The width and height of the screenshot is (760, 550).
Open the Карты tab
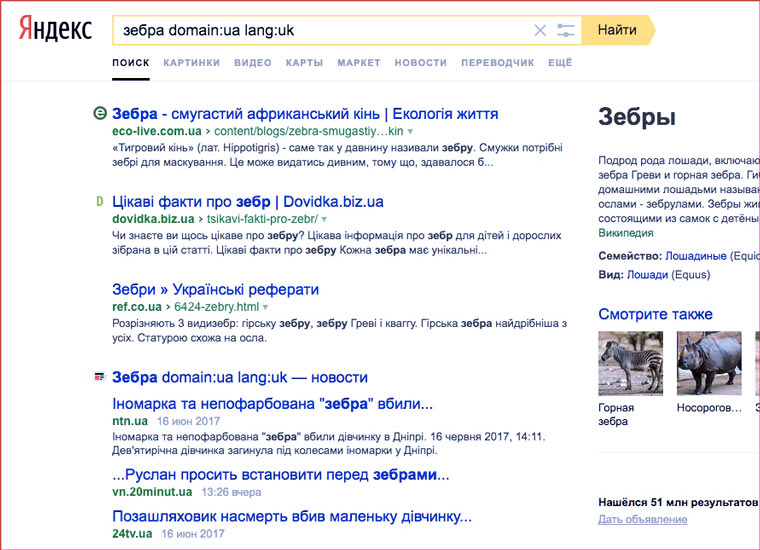click(304, 63)
